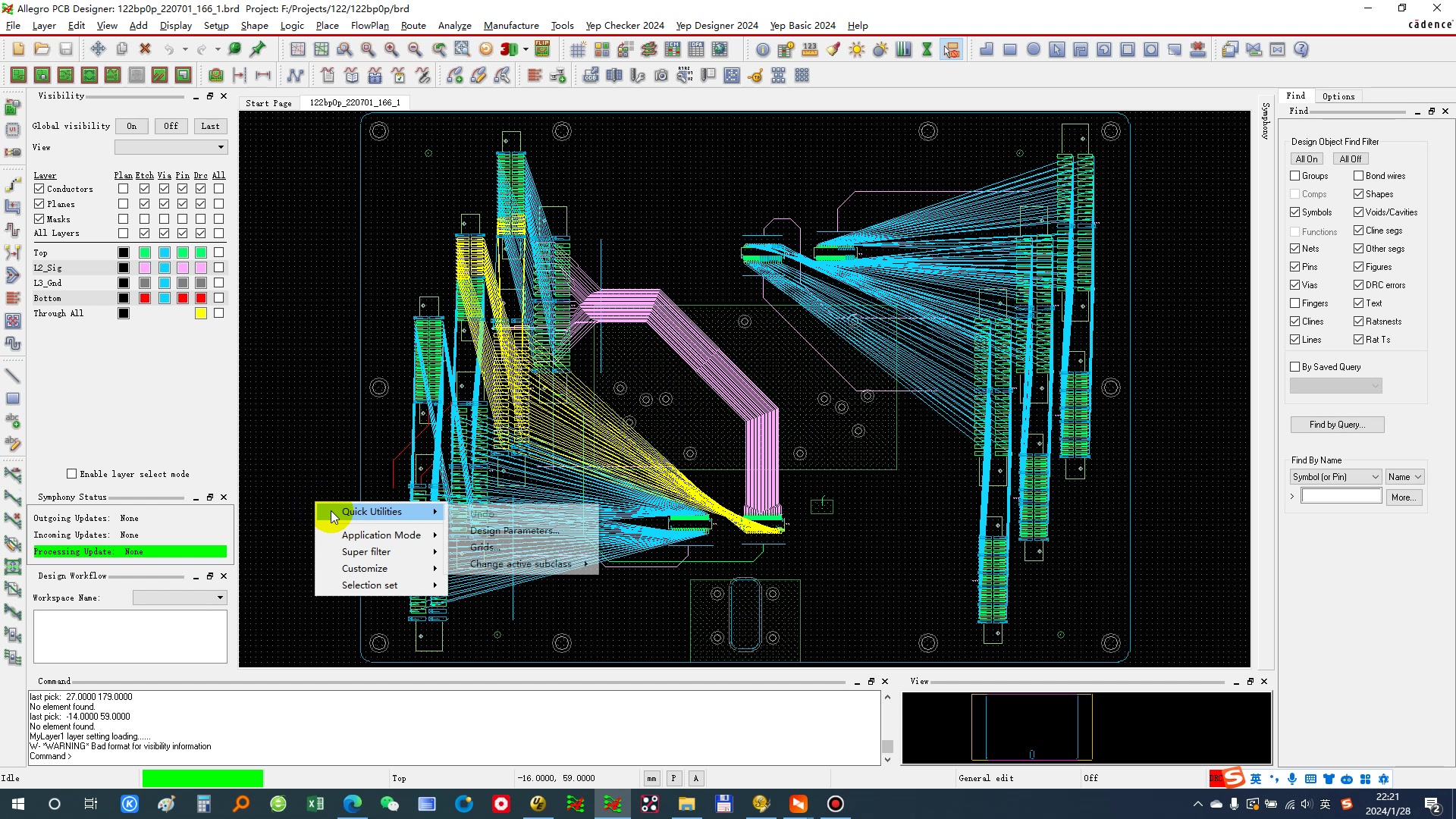The width and height of the screenshot is (1456, 819).
Task: Click the Move tool icon
Action: tap(98, 49)
